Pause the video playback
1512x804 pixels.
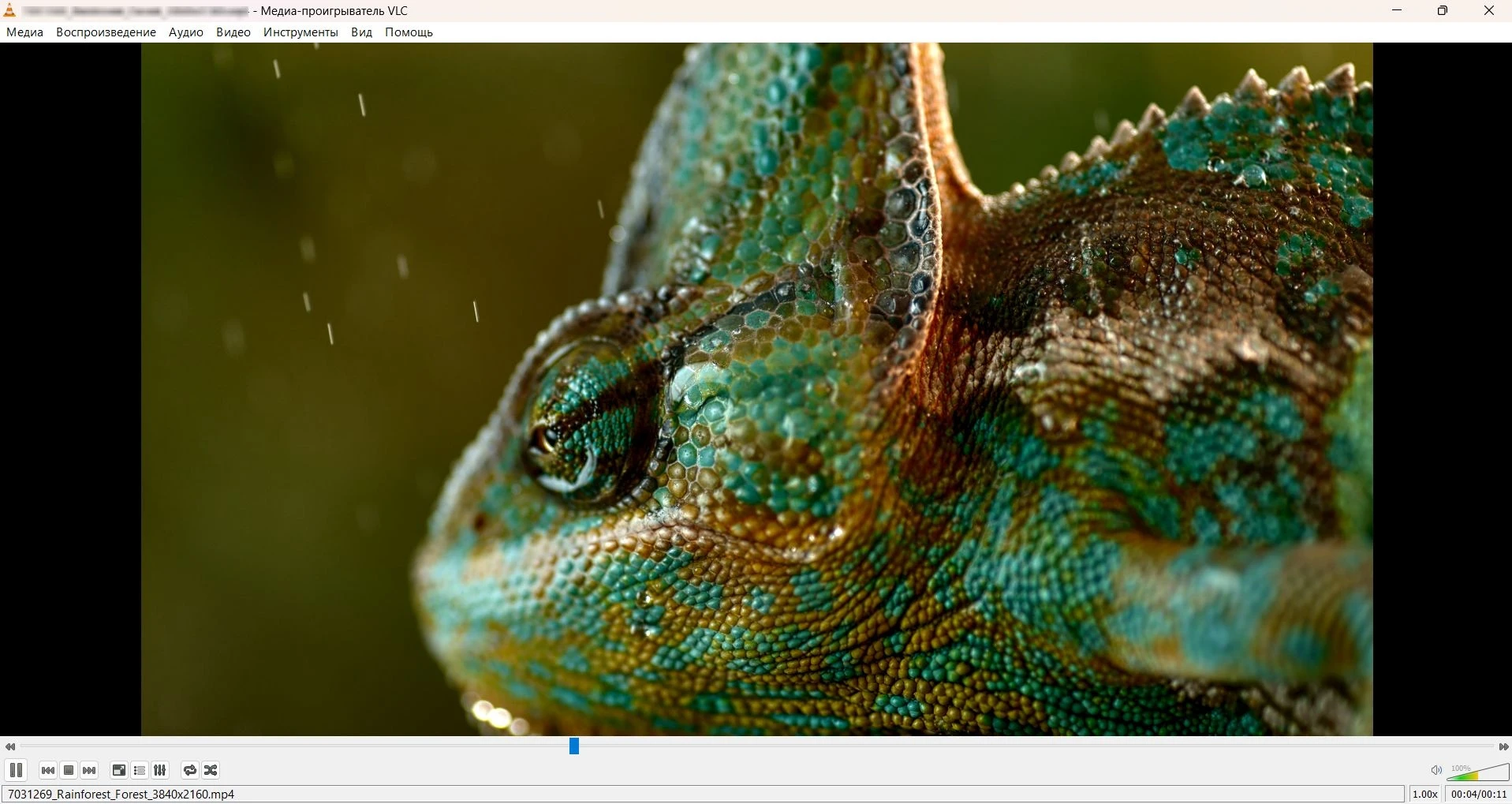click(x=16, y=770)
